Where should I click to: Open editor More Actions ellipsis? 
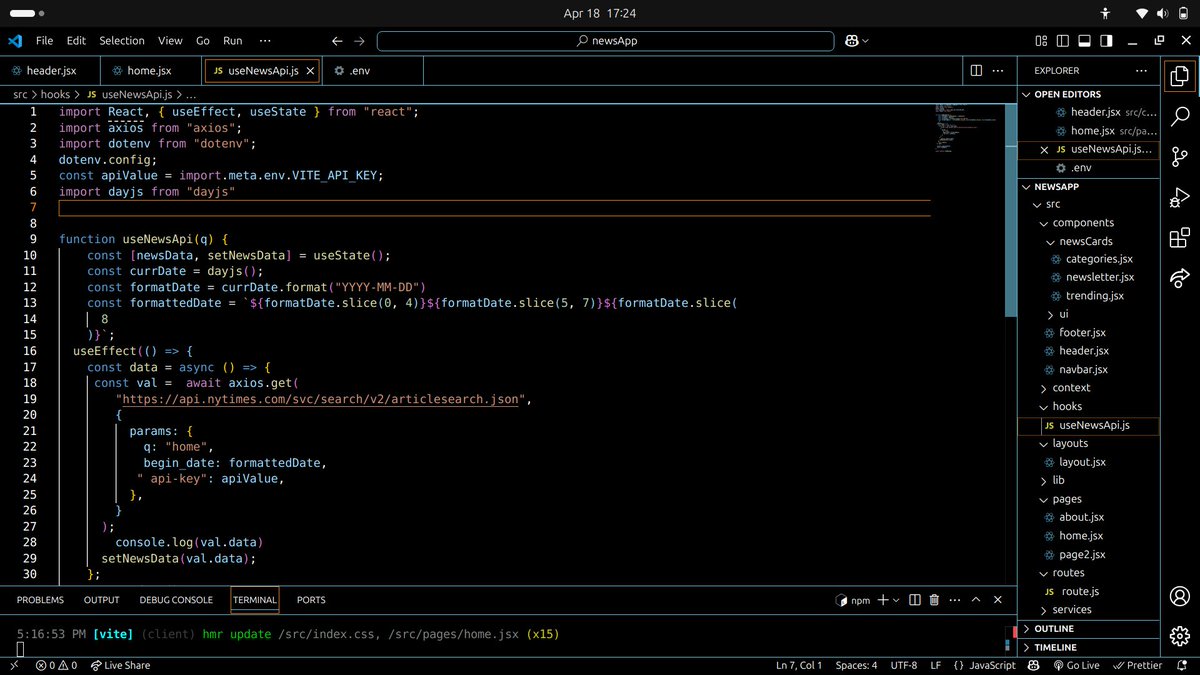coord(999,71)
